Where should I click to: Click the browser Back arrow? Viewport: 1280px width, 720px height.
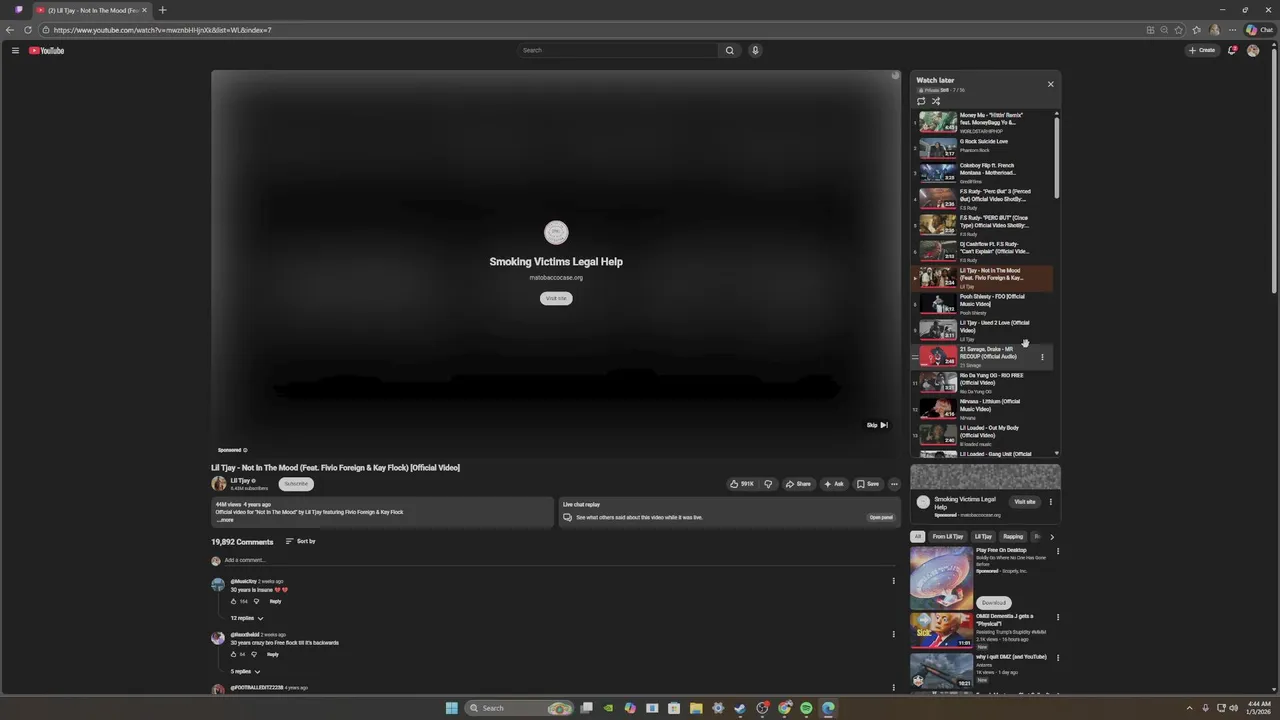[x=10, y=30]
